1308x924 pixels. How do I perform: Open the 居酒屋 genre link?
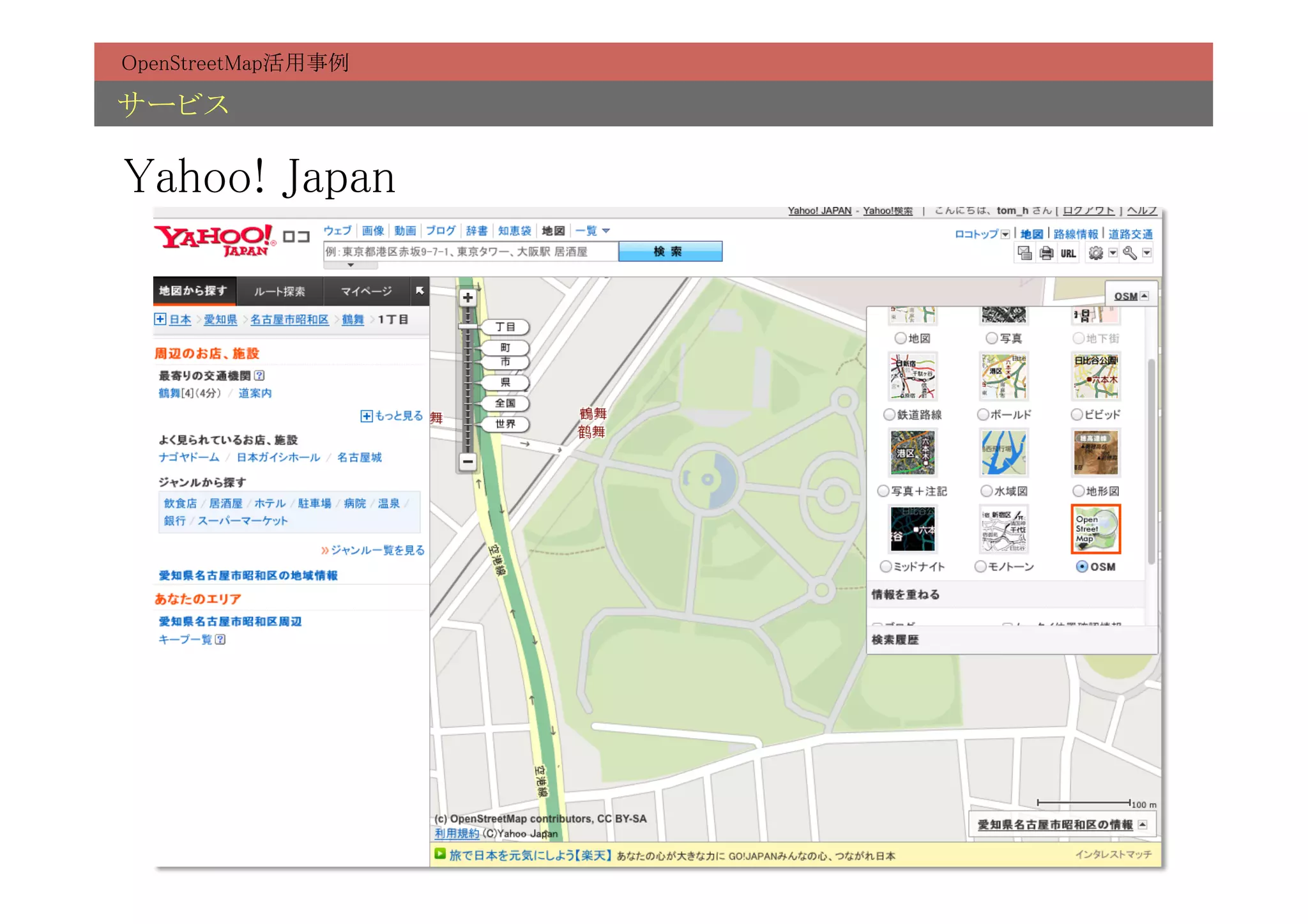pyautogui.click(x=225, y=503)
